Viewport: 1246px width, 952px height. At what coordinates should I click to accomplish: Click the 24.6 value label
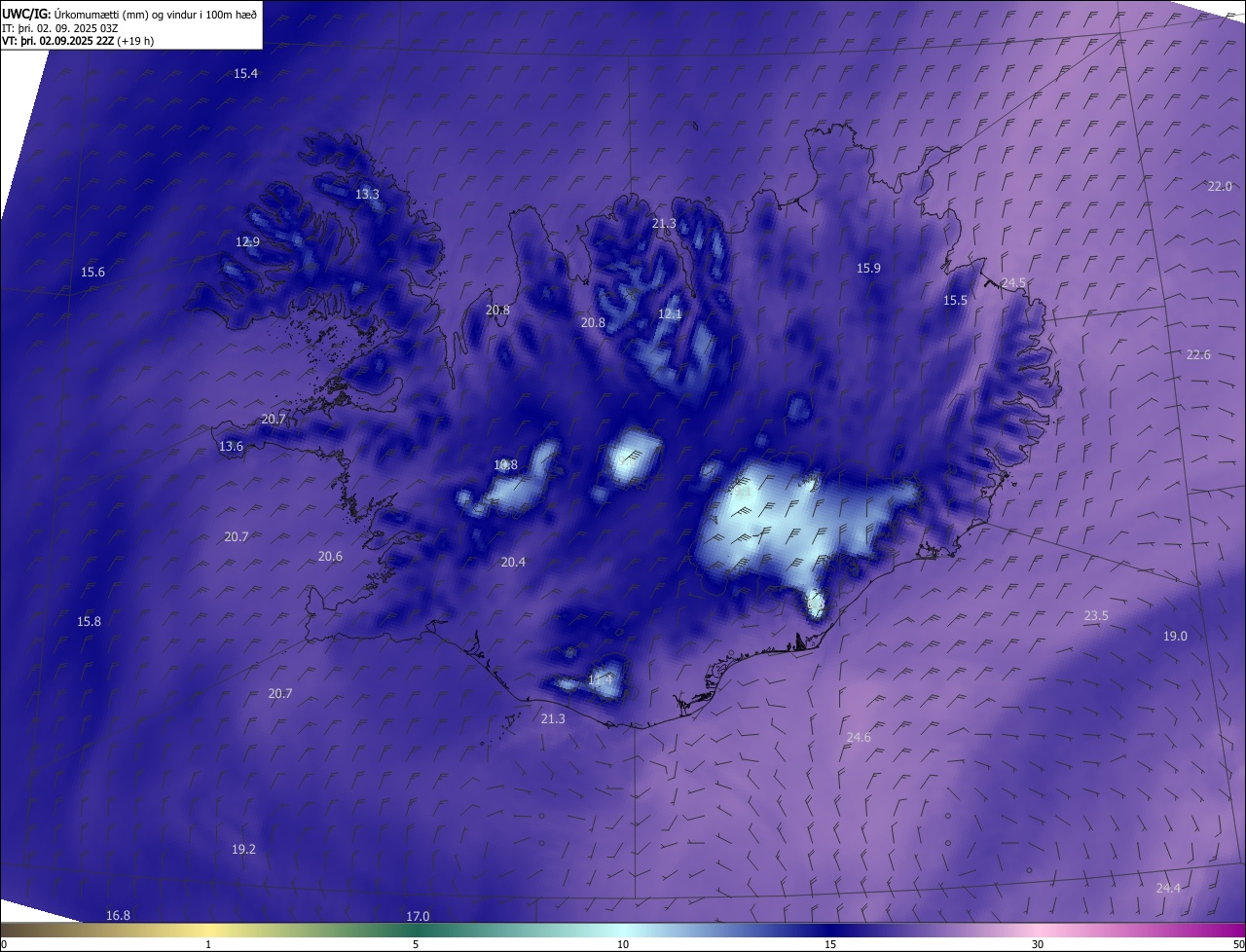point(859,738)
